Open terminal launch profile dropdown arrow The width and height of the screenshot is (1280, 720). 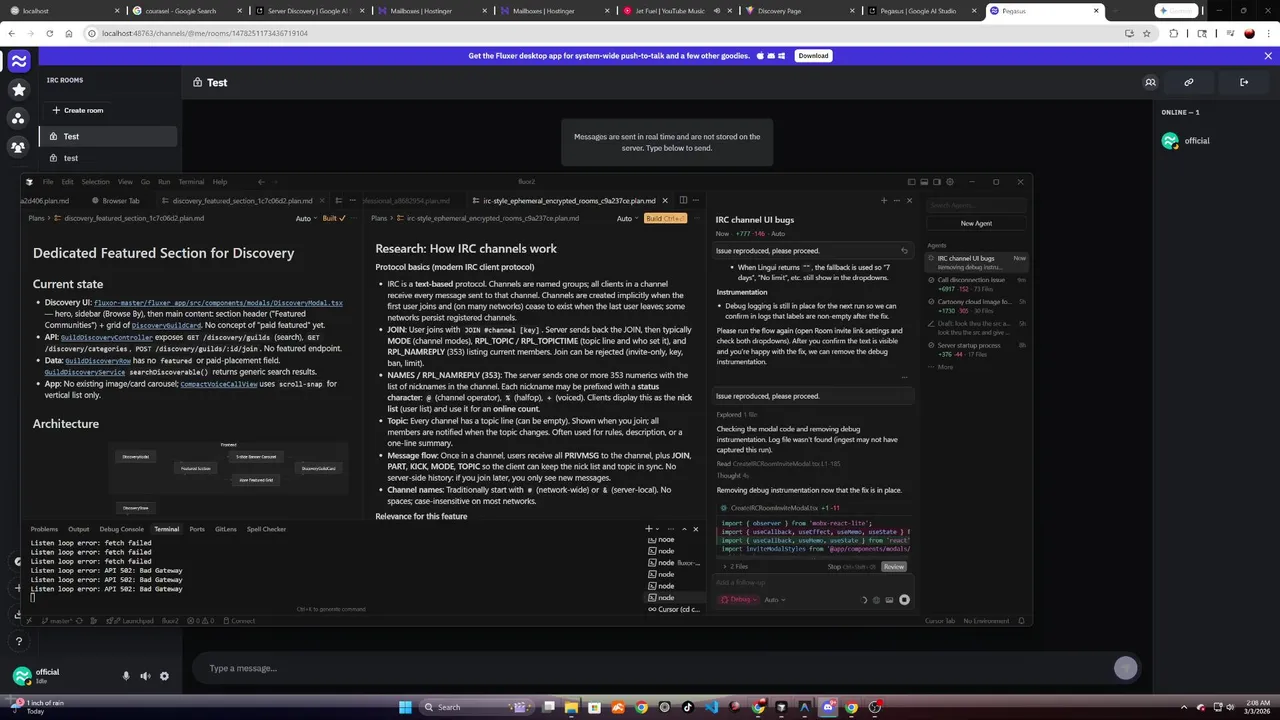(659, 529)
